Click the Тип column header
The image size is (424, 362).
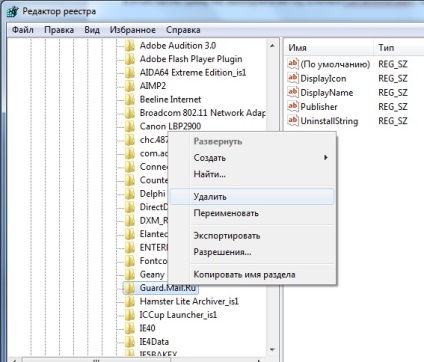click(399, 48)
